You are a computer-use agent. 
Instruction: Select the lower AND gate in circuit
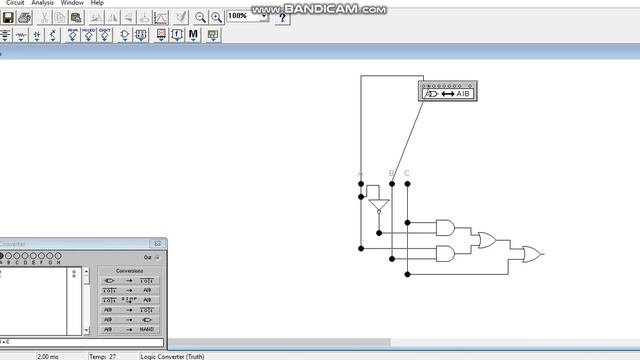[x=445, y=253]
